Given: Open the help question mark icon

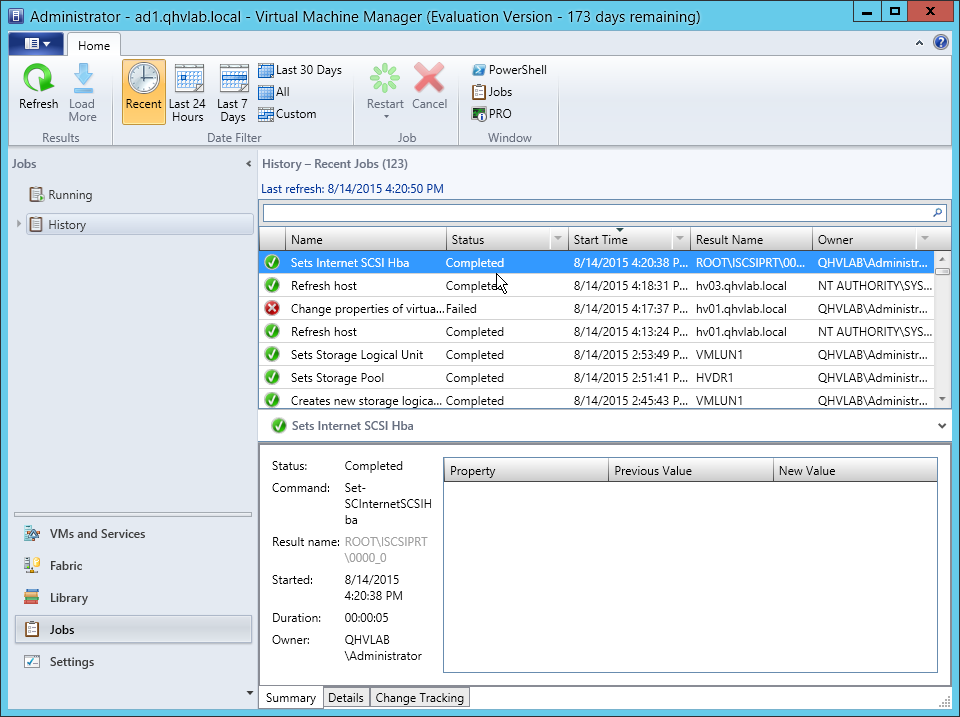Looking at the screenshot, I should click(x=940, y=42).
